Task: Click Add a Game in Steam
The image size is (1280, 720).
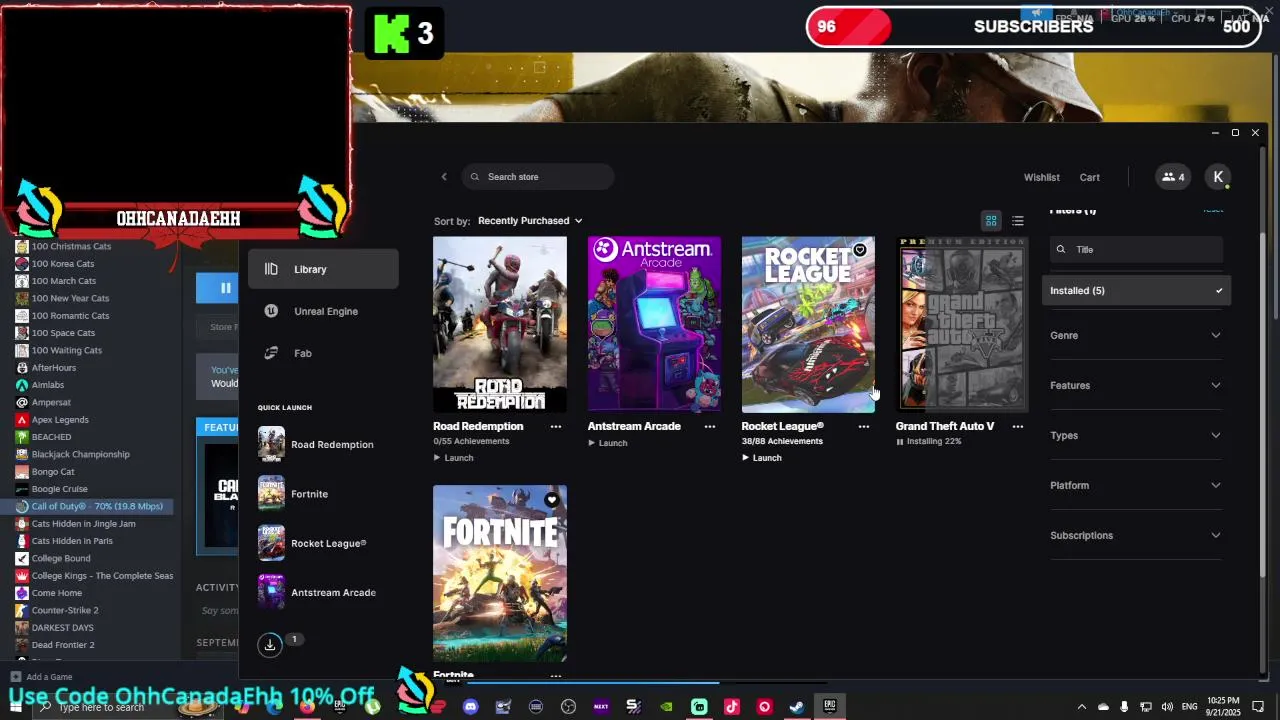Action: point(41,677)
